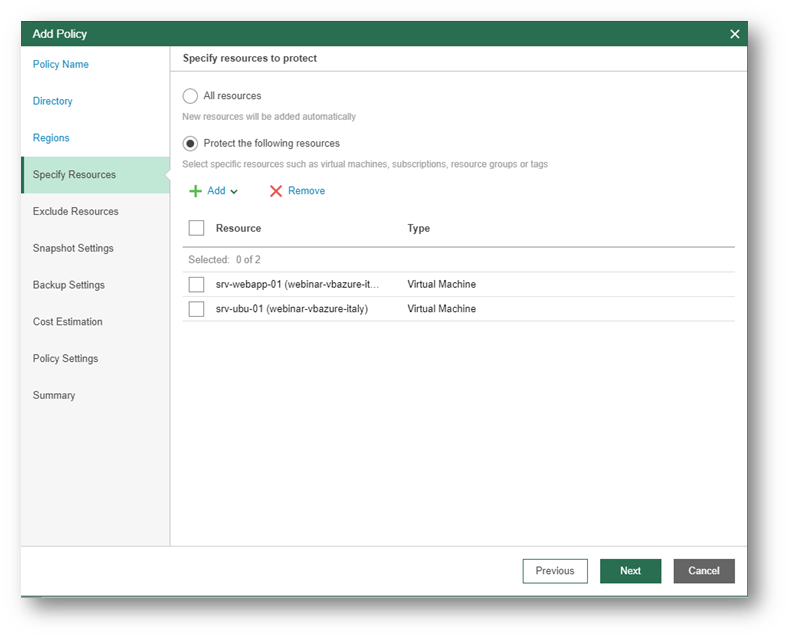Select Protect the following resources option
Image resolution: width=790 pixels, height=640 pixels.
coord(190,144)
